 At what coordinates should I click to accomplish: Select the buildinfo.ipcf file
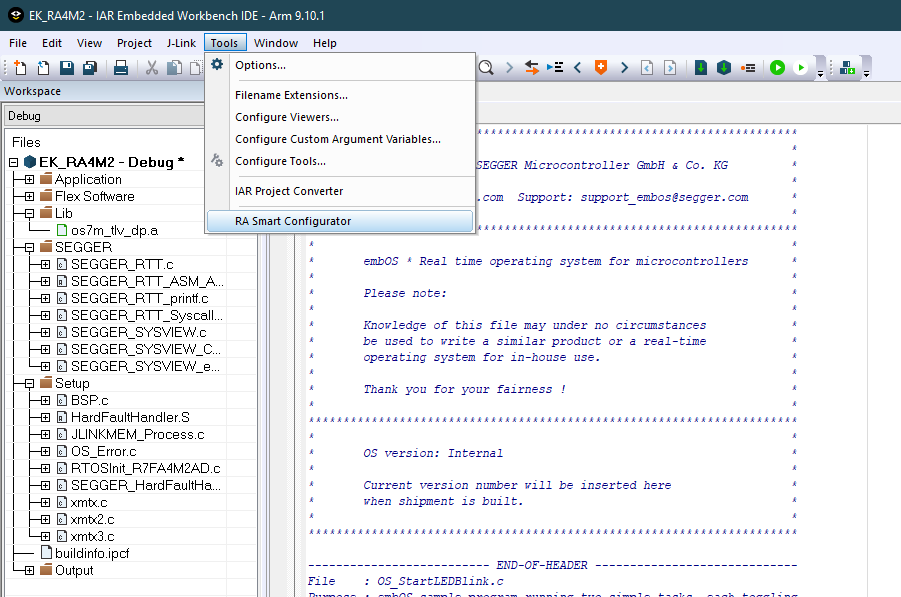pos(94,553)
